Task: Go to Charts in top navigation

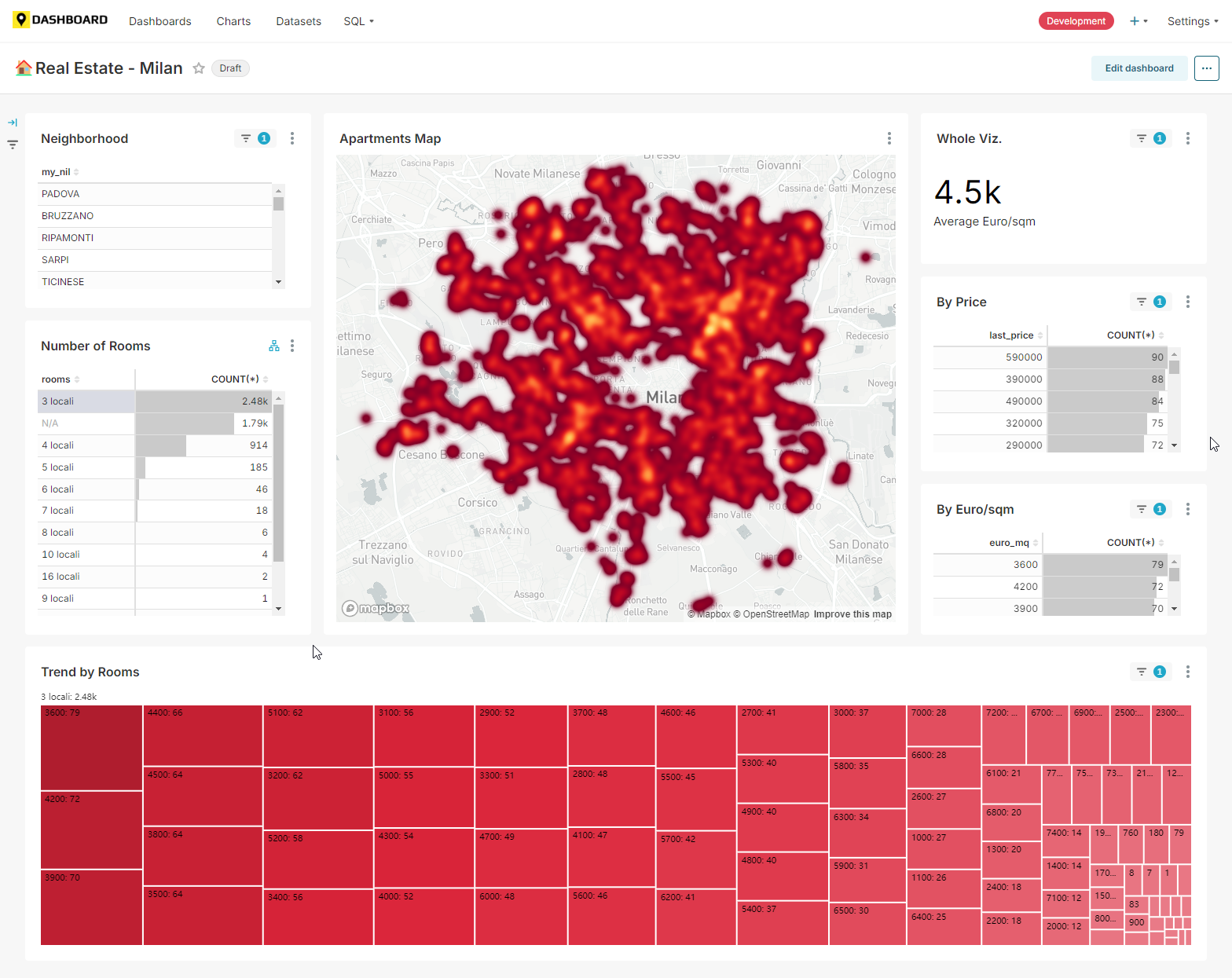Action: point(233,21)
